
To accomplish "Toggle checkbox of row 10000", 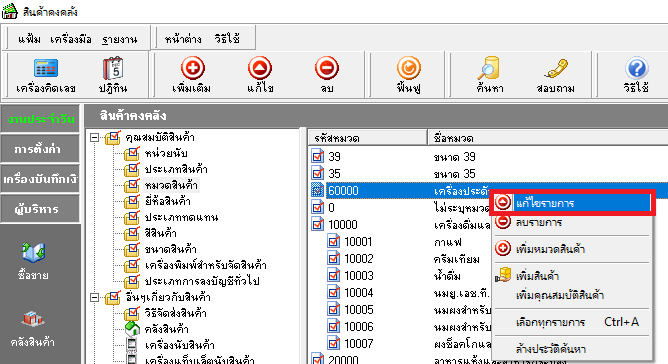I will pos(317,224).
